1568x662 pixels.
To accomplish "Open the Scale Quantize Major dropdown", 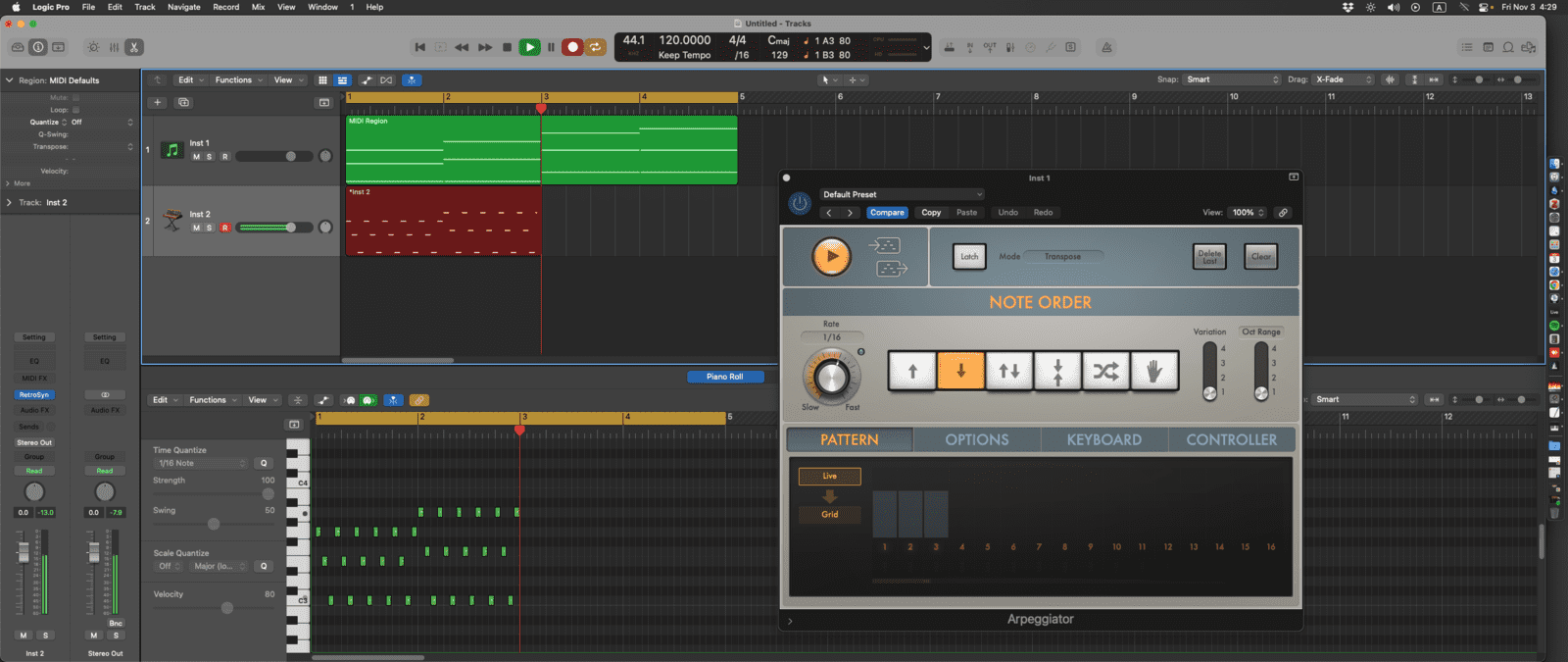I will coord(220,566).
